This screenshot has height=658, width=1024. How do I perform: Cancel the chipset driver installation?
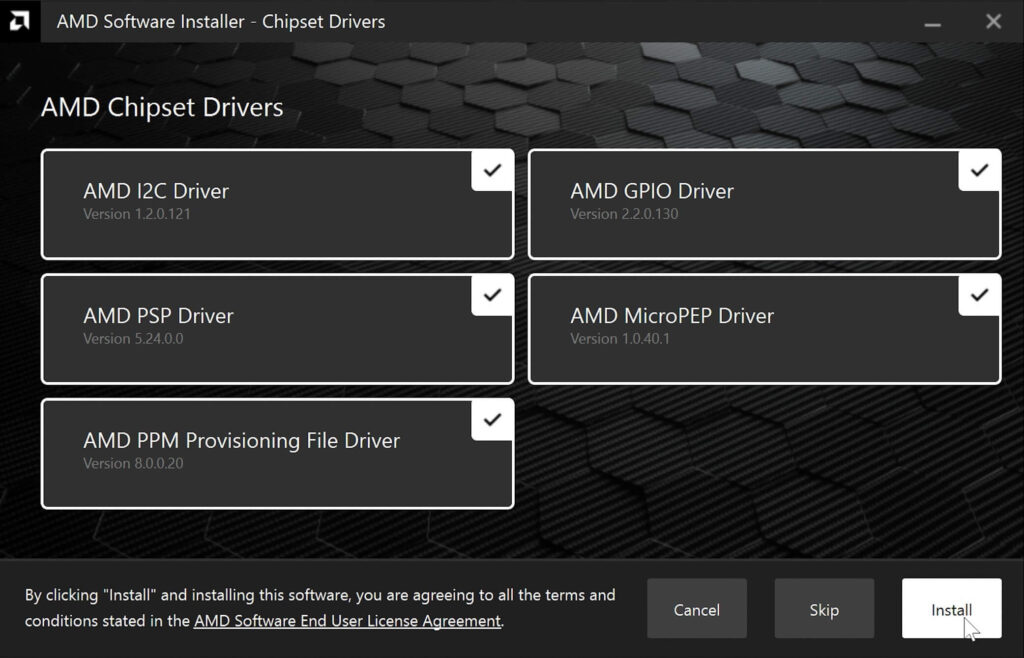tap(697, 608)
